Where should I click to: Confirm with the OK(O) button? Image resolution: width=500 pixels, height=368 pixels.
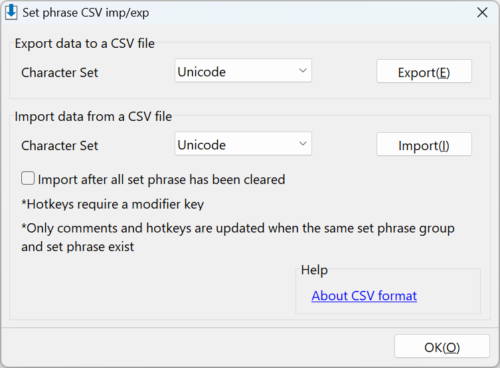click(442, 347)
